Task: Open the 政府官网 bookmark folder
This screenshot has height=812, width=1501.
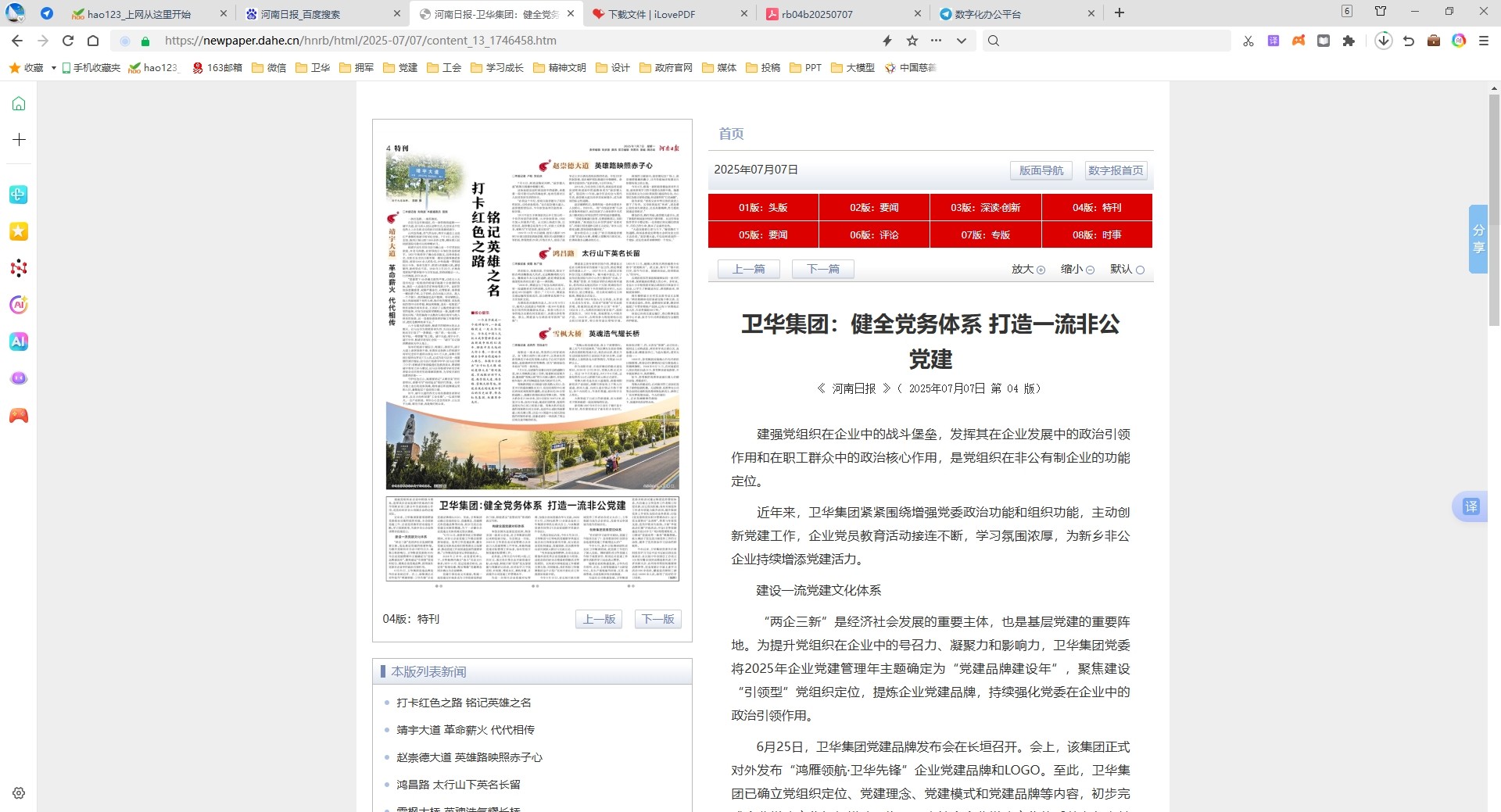Action: click(666, 68)
